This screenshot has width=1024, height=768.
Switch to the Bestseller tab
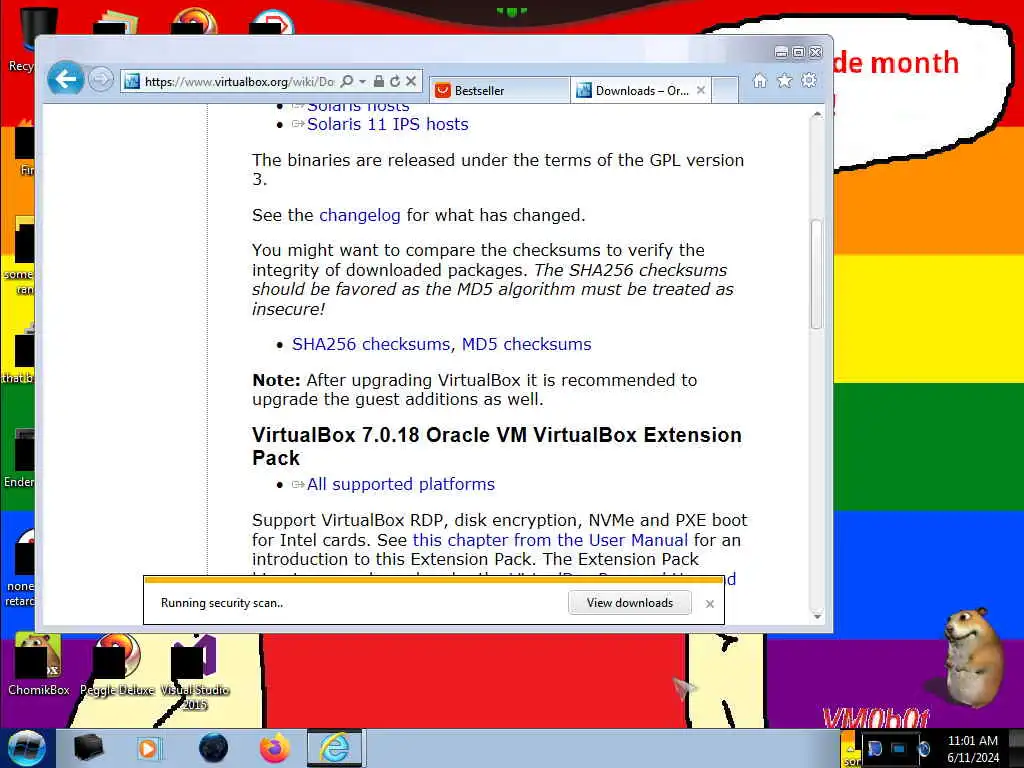tap(500, 90)
